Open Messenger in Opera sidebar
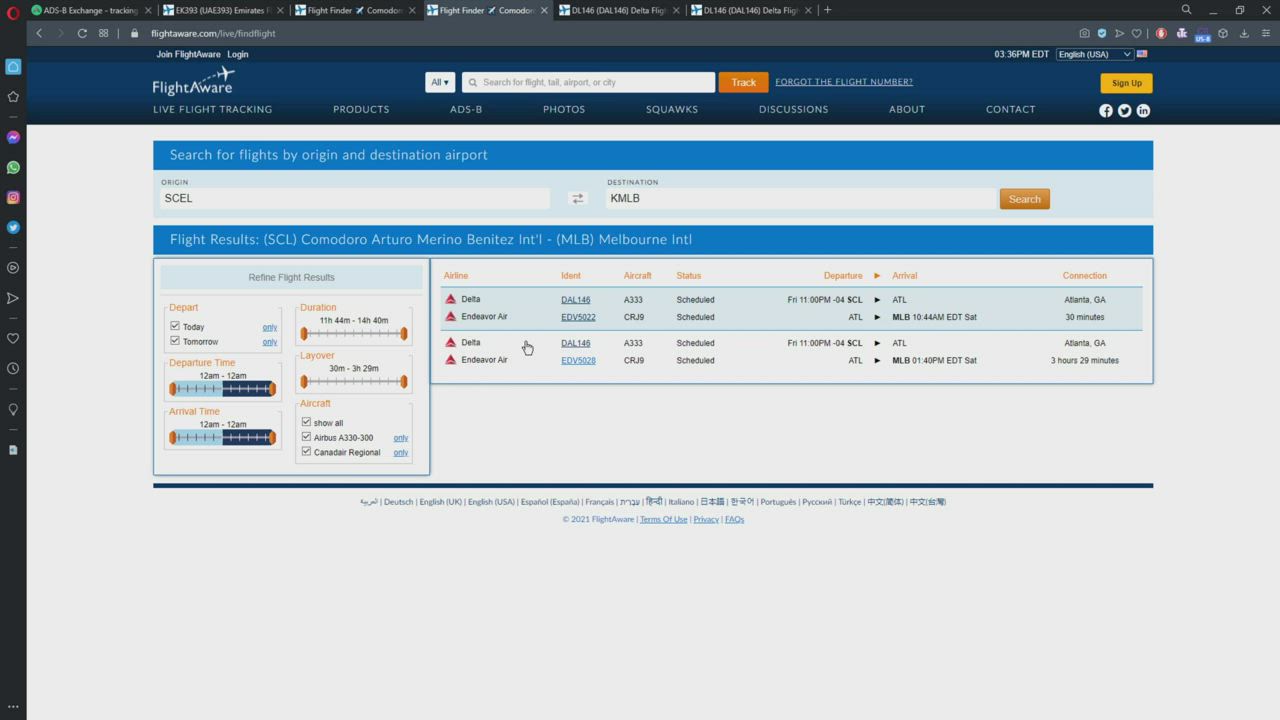This screenshot has height=720, width=1280. click(x=13, y=137)
